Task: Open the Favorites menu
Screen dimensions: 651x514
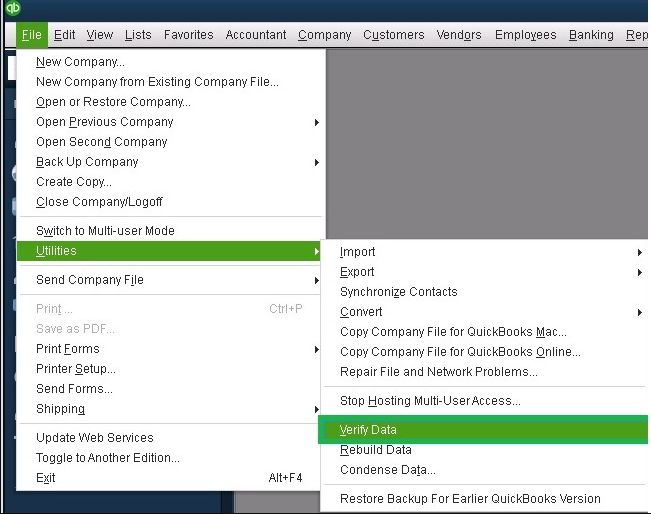Action: click(x=188, y=35)
